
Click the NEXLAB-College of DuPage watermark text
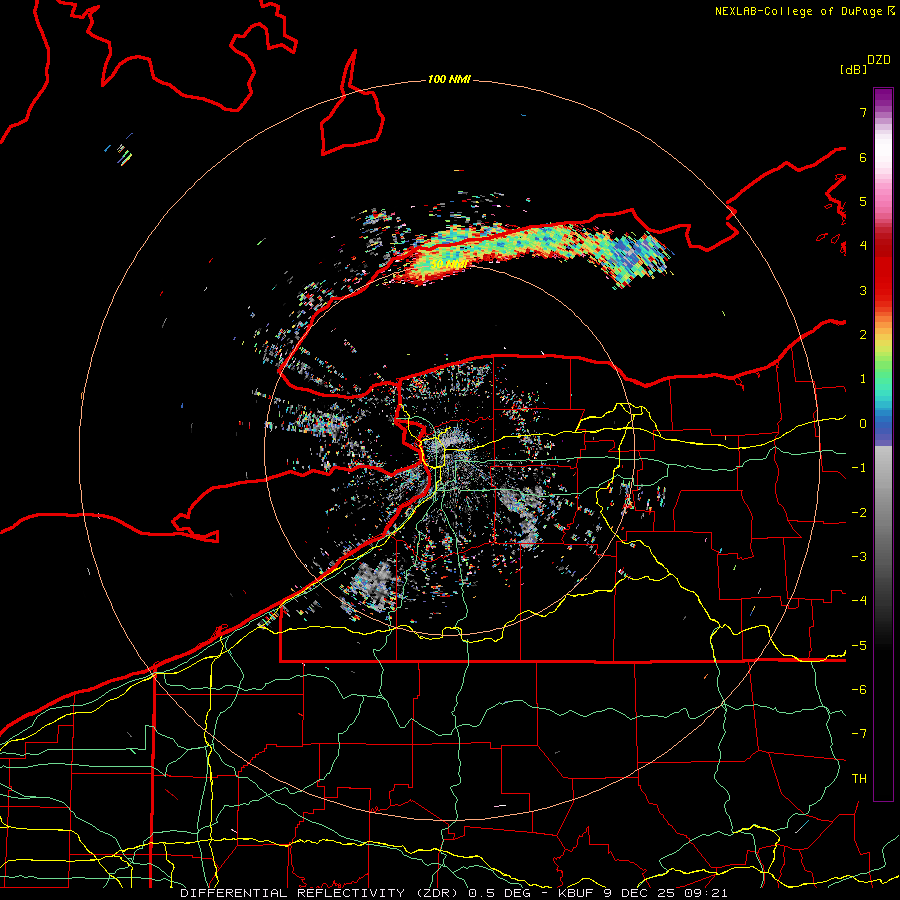click(805, 11)
